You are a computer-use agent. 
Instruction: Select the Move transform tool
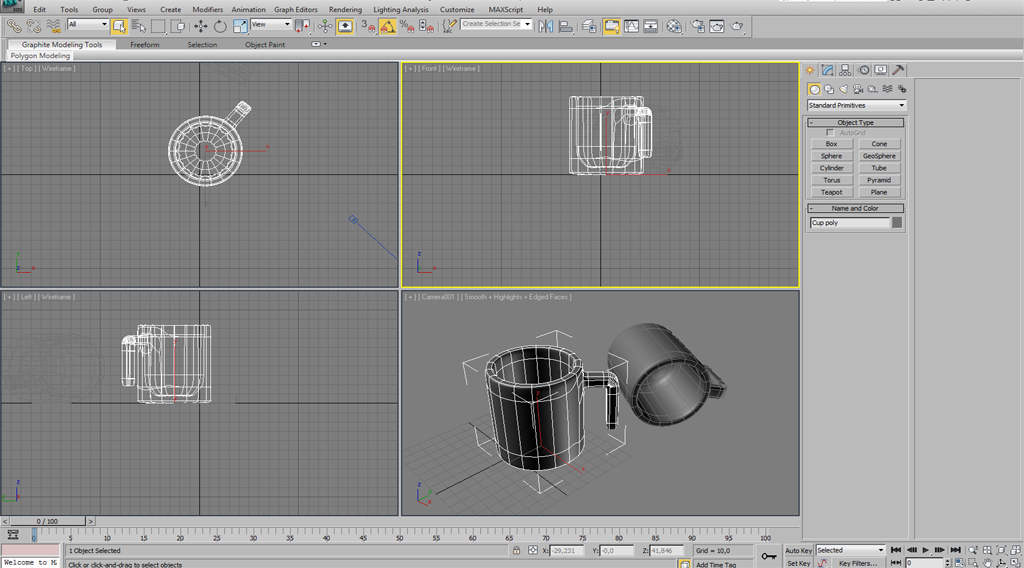pyautogui.click(x=201, y=25)
